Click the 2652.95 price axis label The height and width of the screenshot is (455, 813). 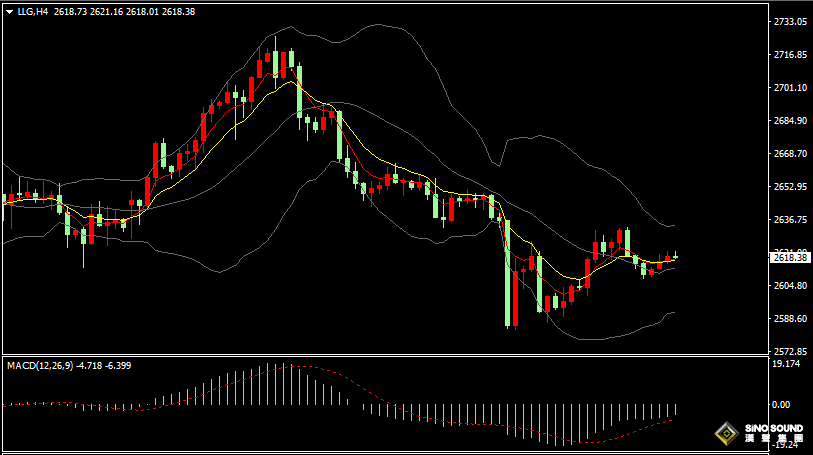(x=790, y=186)
